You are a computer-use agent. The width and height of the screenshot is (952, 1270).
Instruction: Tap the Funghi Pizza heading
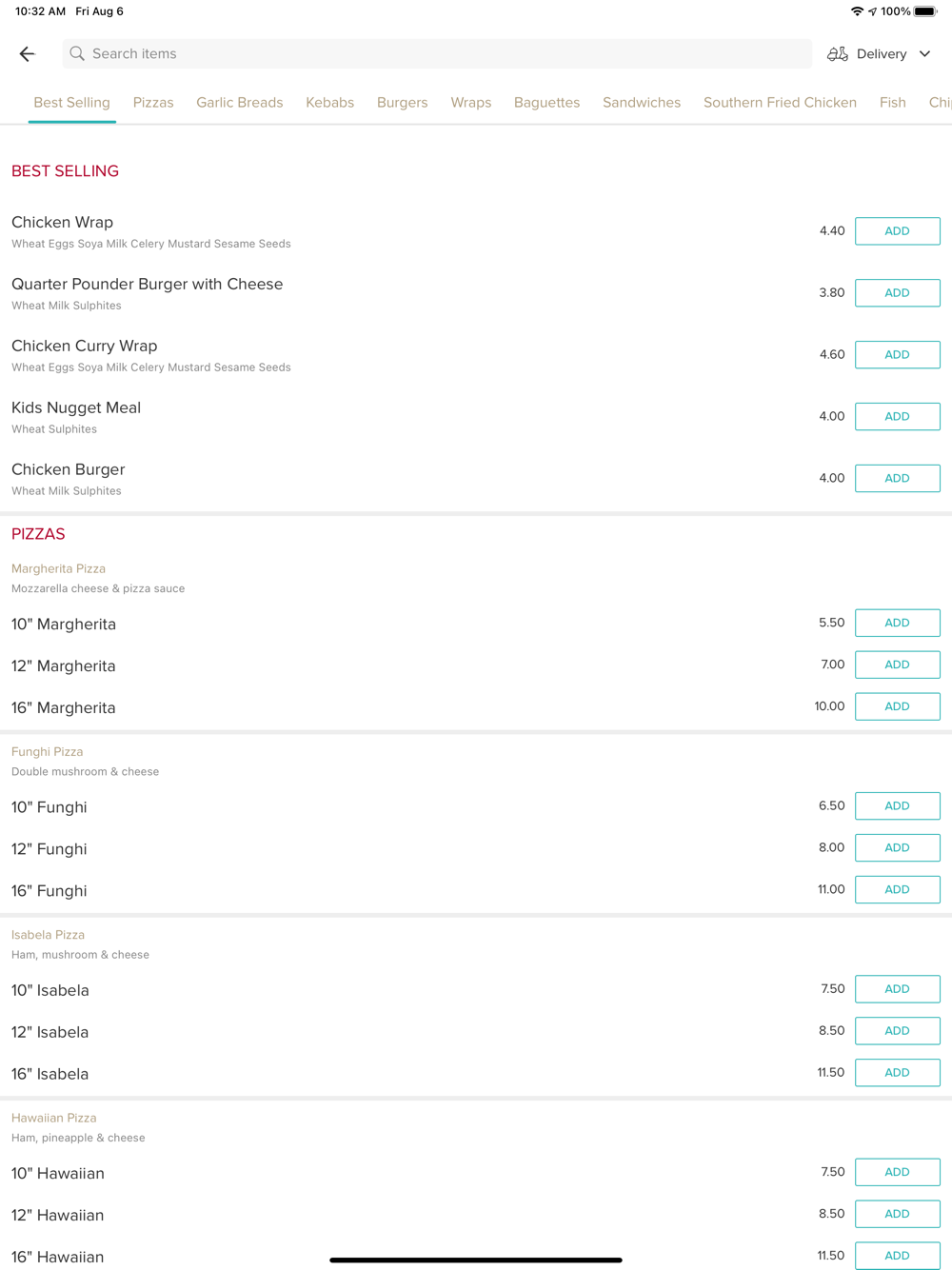[48, 752]
